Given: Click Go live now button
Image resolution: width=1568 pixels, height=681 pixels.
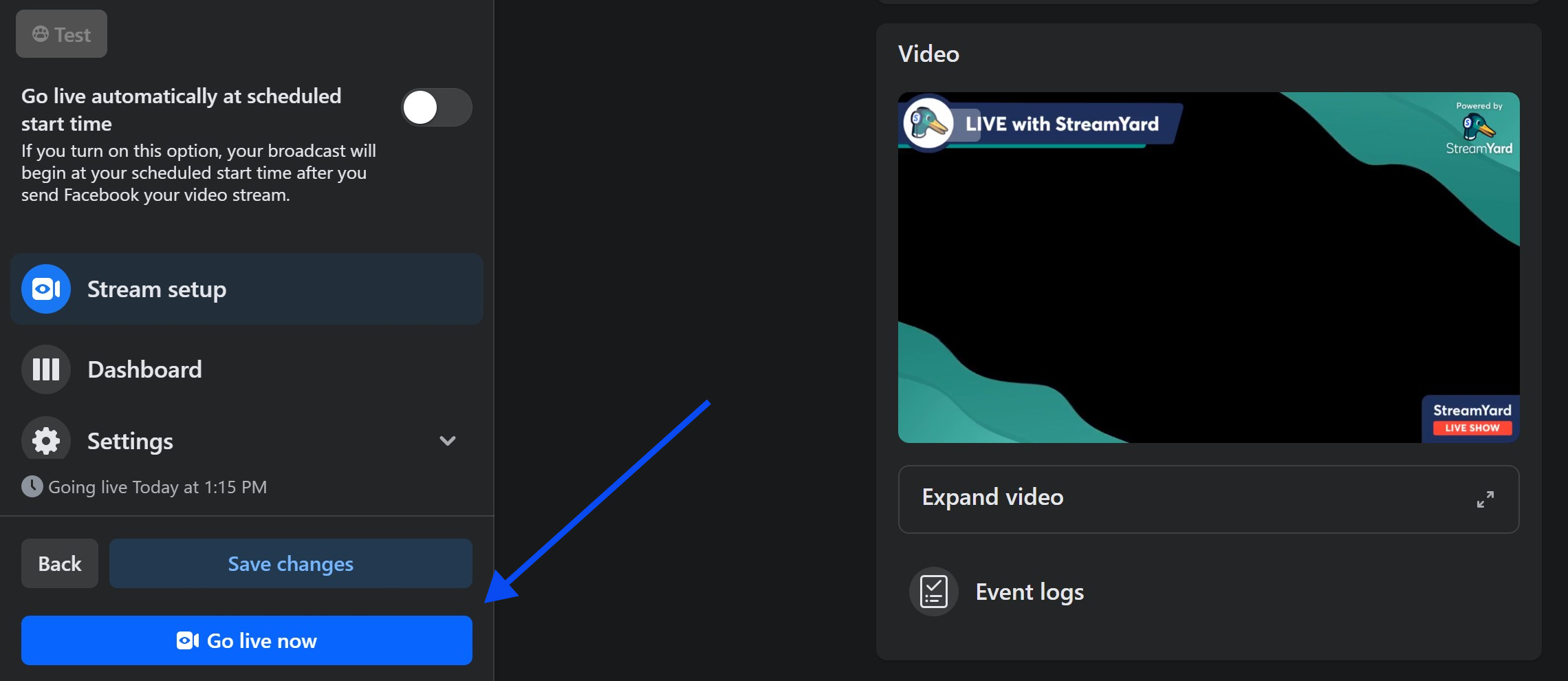Looking at the screenshot, I should tap(247, 640).
